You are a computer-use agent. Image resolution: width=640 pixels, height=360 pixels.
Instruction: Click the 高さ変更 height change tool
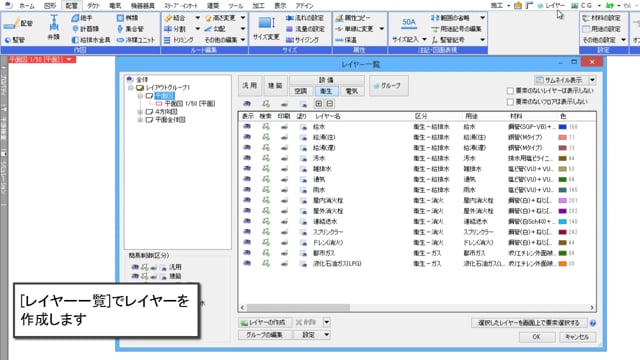tap(220, 18)
